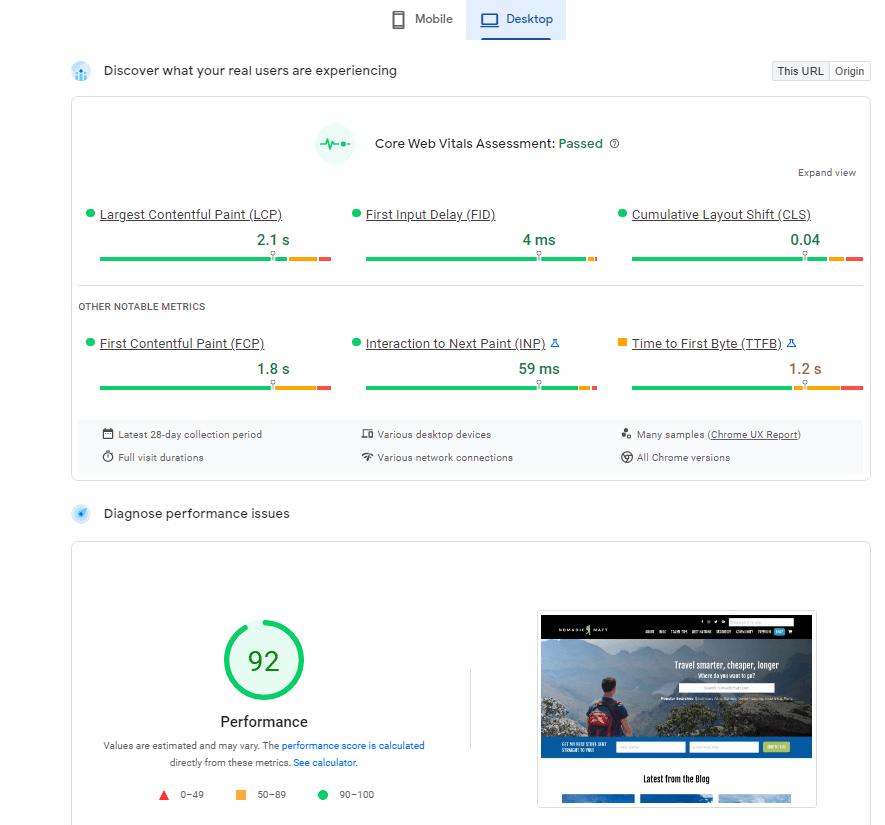Click the network connections wifi icon
Image resolution: width=885 pixels, height=825 pixels.
click(x=368, y=457)
